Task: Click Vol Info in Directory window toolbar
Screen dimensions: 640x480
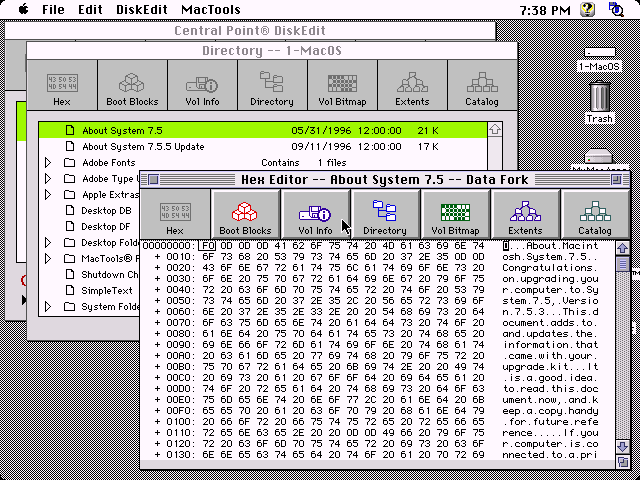Action: (x=202, y=85)
